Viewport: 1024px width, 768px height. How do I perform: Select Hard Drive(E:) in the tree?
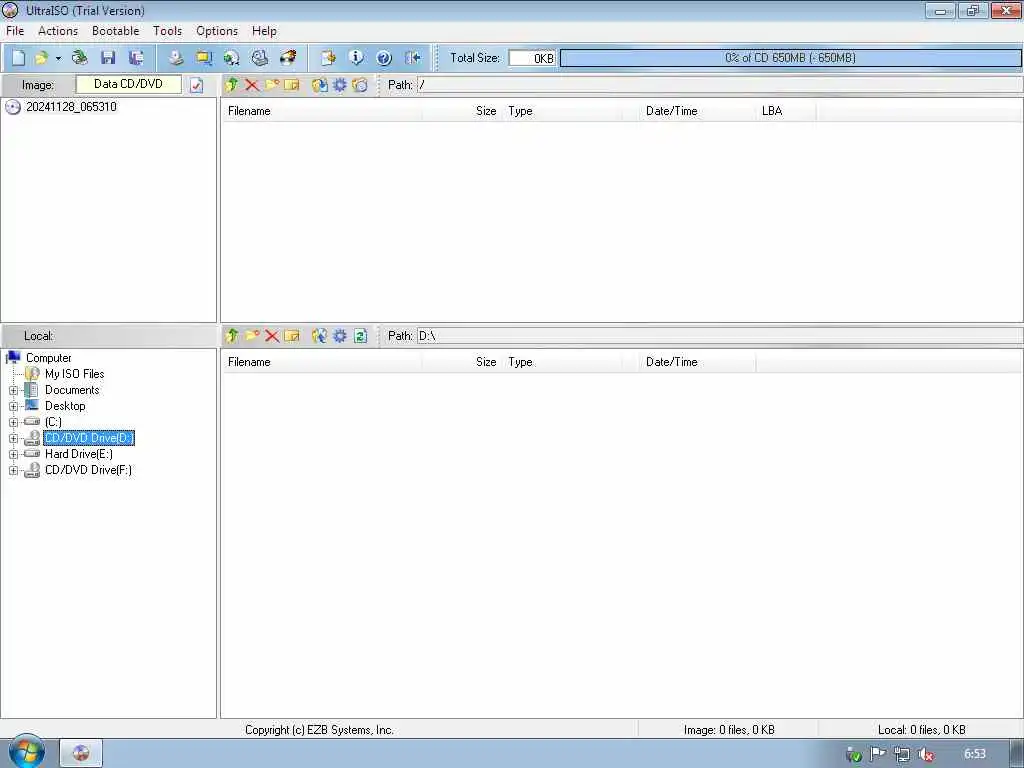tap(78, 454)
